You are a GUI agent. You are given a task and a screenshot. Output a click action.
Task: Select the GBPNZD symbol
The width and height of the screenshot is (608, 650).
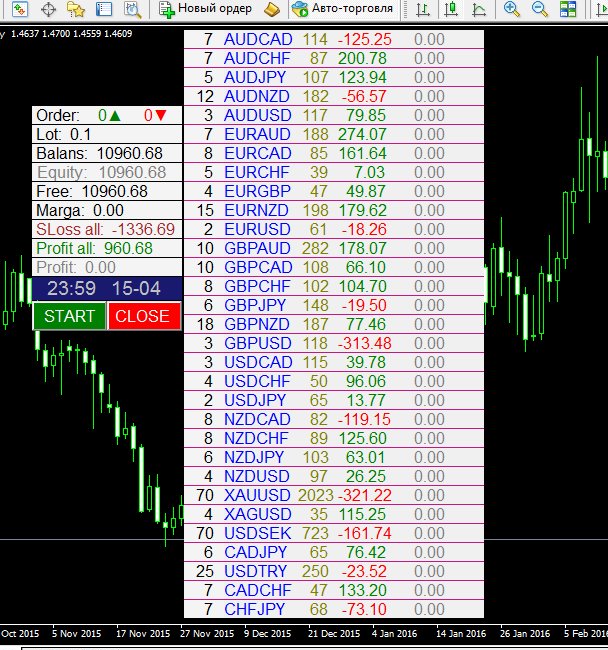(257, 325)
